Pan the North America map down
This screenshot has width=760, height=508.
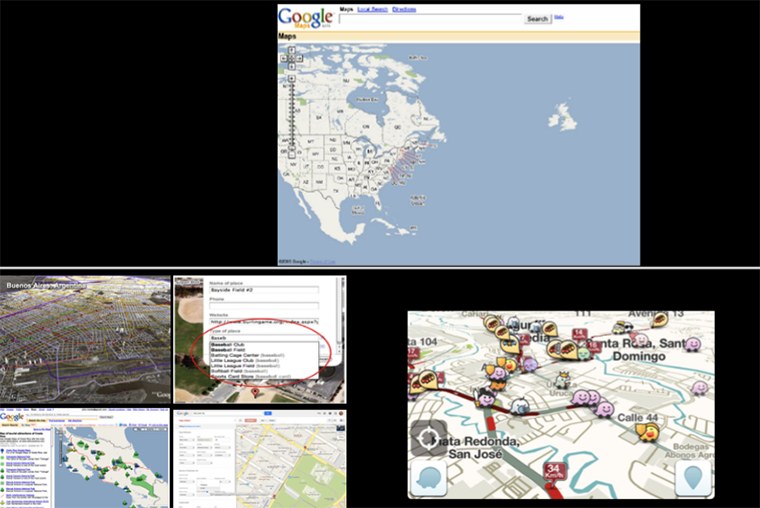[291, 66]
